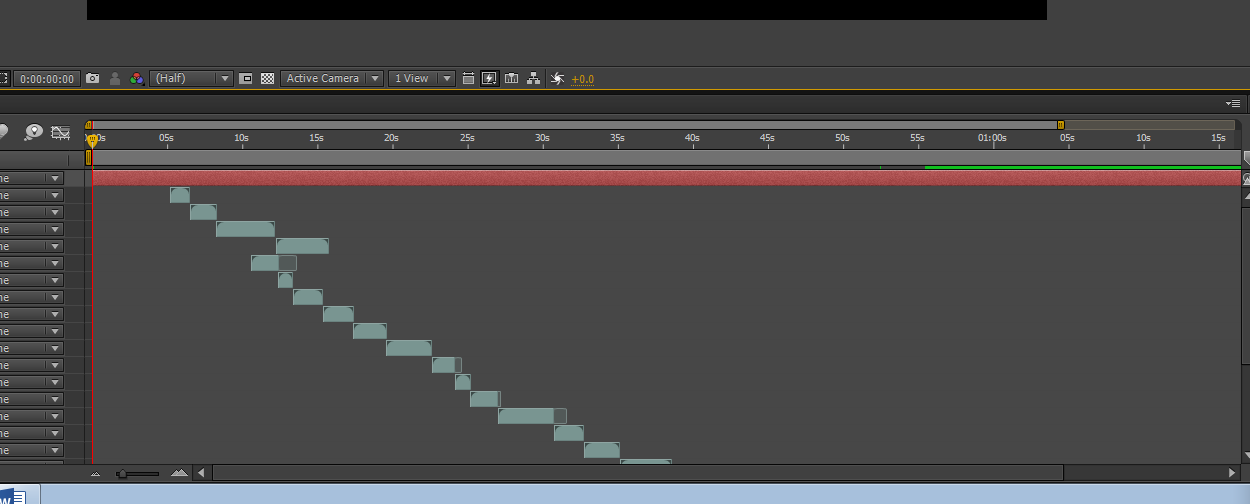Image resolution: width=1250 pixels, height=504 pixels.
Task: Click the Timeline button in viewer bar
Action: click(512, 78)
